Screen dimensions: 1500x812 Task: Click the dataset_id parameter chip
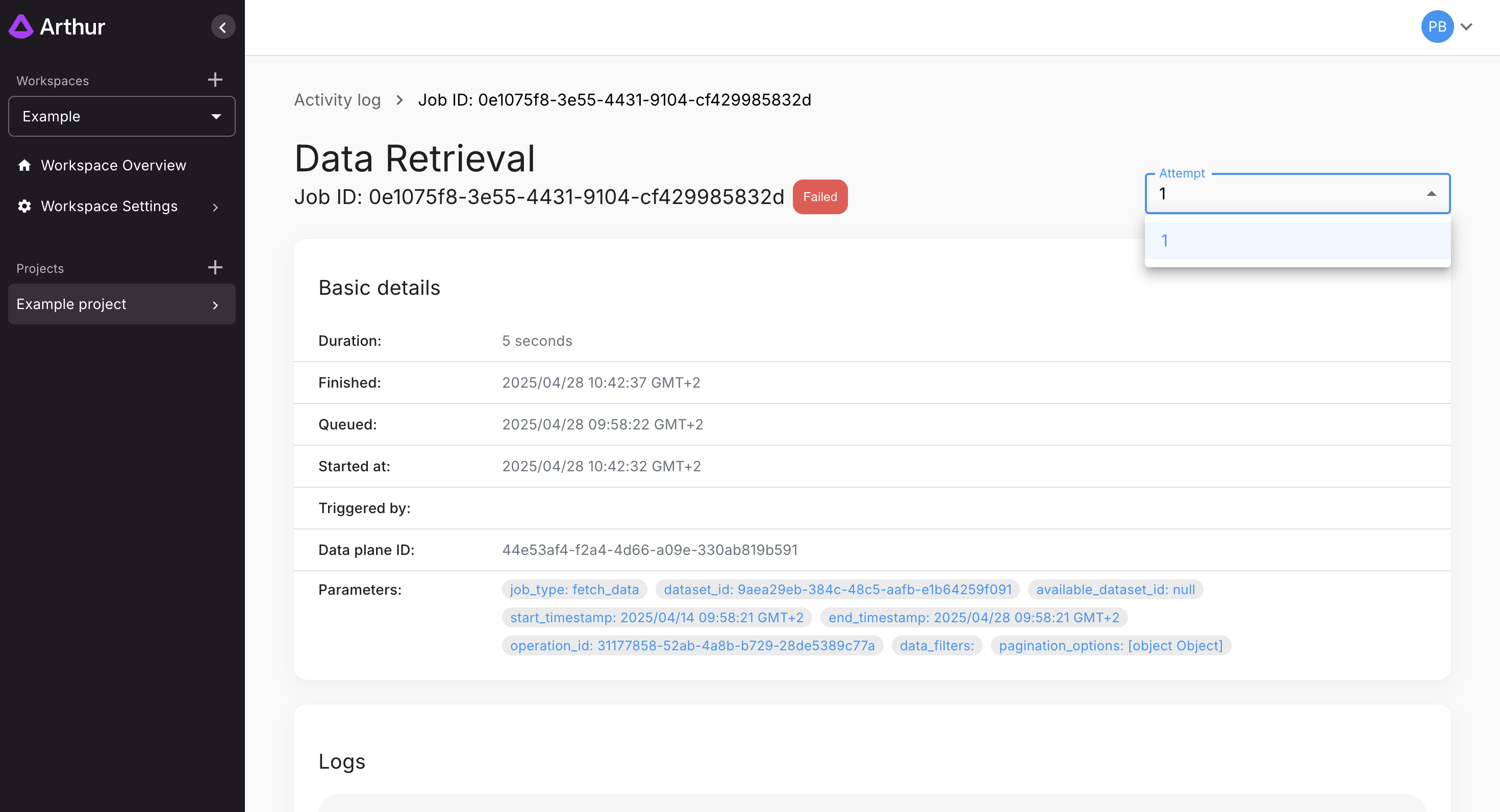tap(837, 590)
